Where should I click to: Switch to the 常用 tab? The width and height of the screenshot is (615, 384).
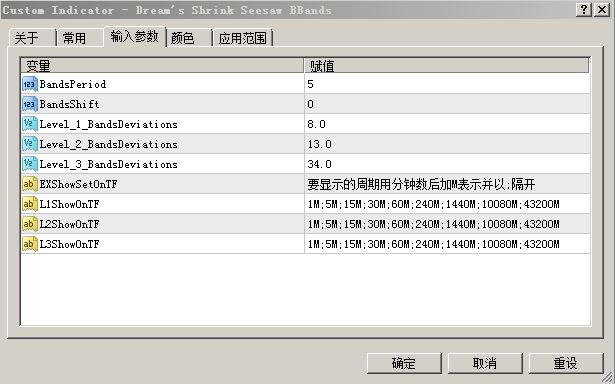(x=80, y=38)
